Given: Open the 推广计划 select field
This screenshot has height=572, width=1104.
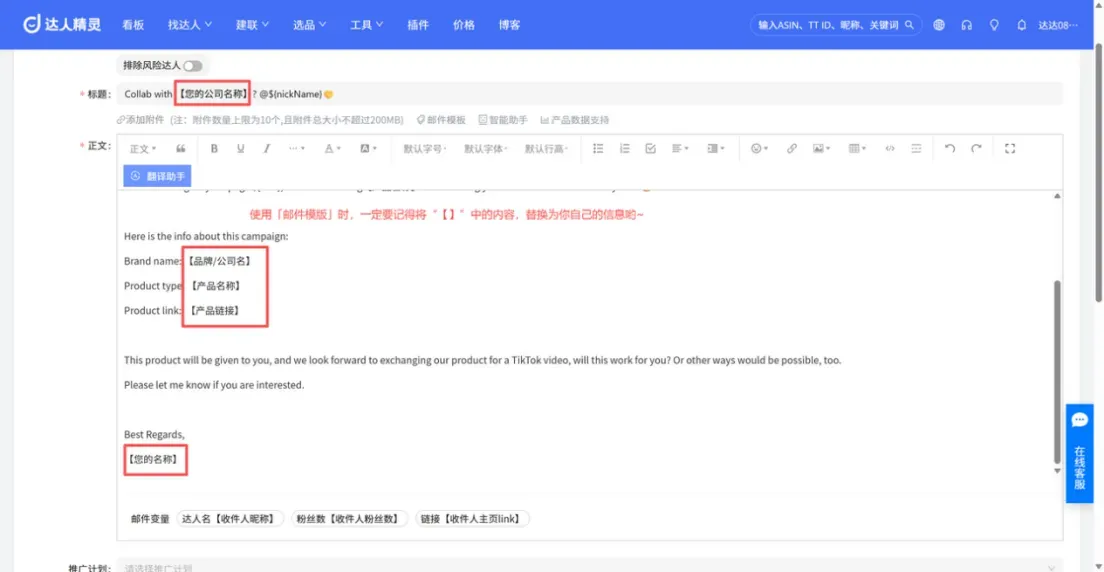Looking at the screenshot, I should pyautogui.click(x=590, y=566).
